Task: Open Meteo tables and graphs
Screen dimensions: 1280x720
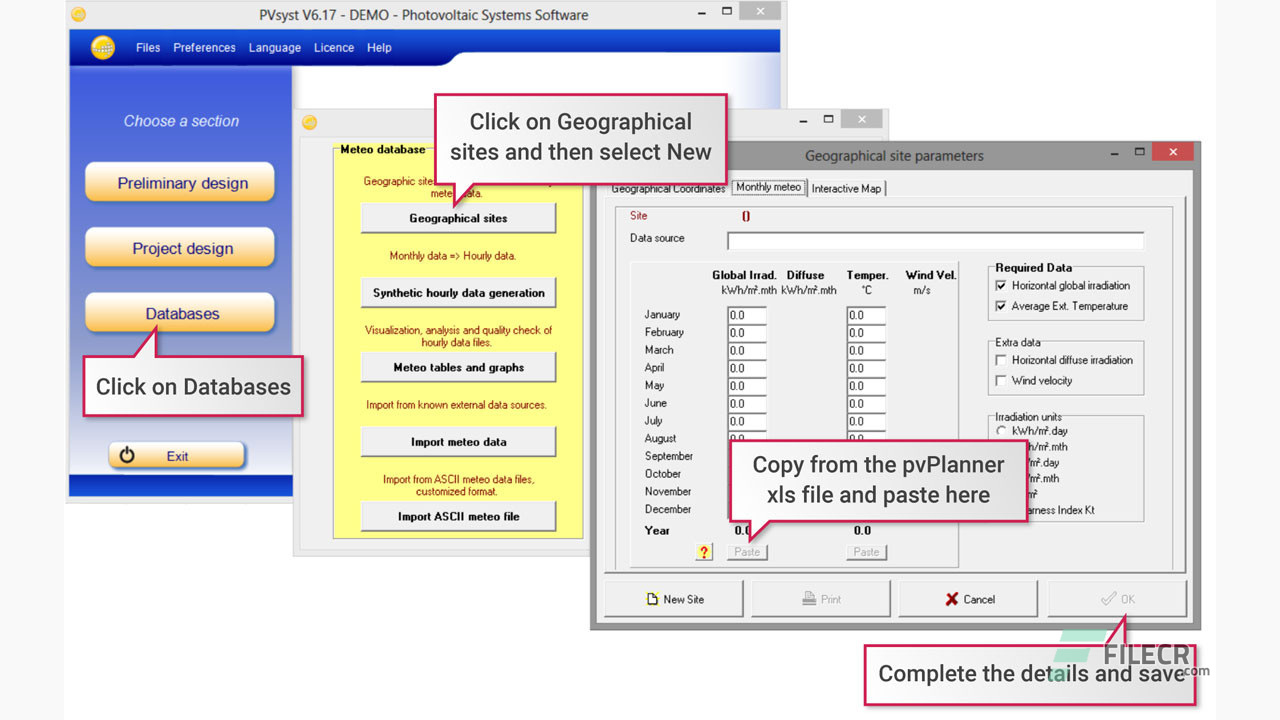Action: (x=458, y=367)
